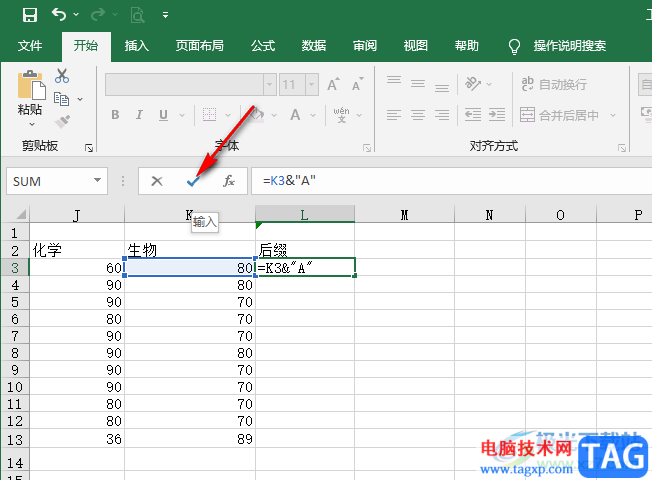Expand the 粘贴 options dropdown arrow
The image size is (652, 480).
32,124
